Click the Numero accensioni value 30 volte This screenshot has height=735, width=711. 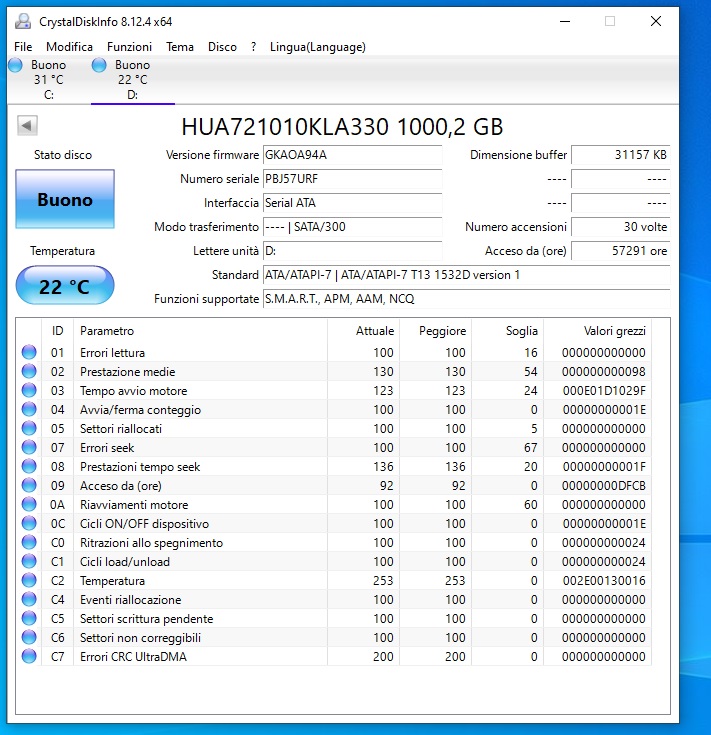pos(621,227)
